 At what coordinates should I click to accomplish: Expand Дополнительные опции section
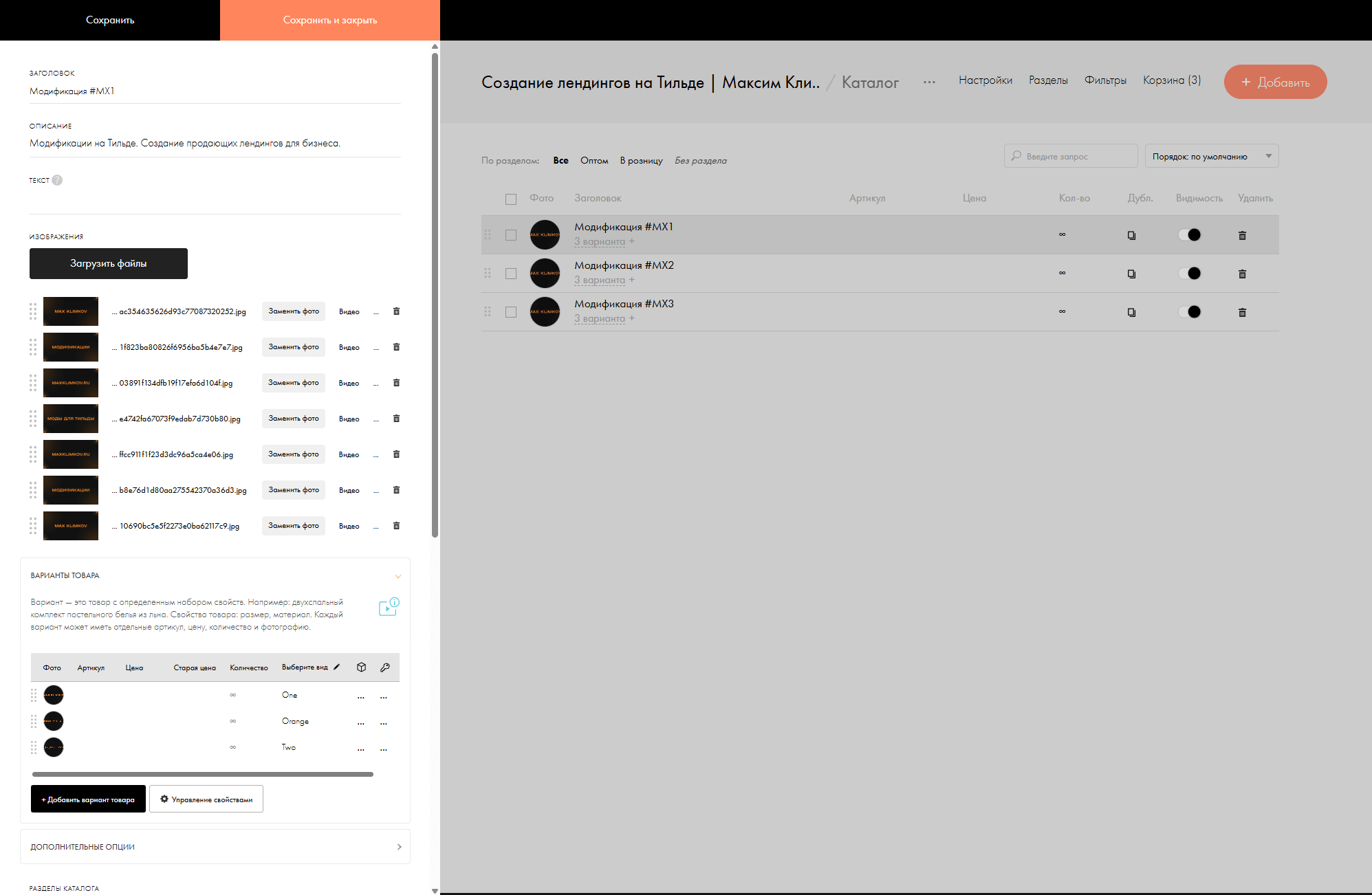point(399,847)
